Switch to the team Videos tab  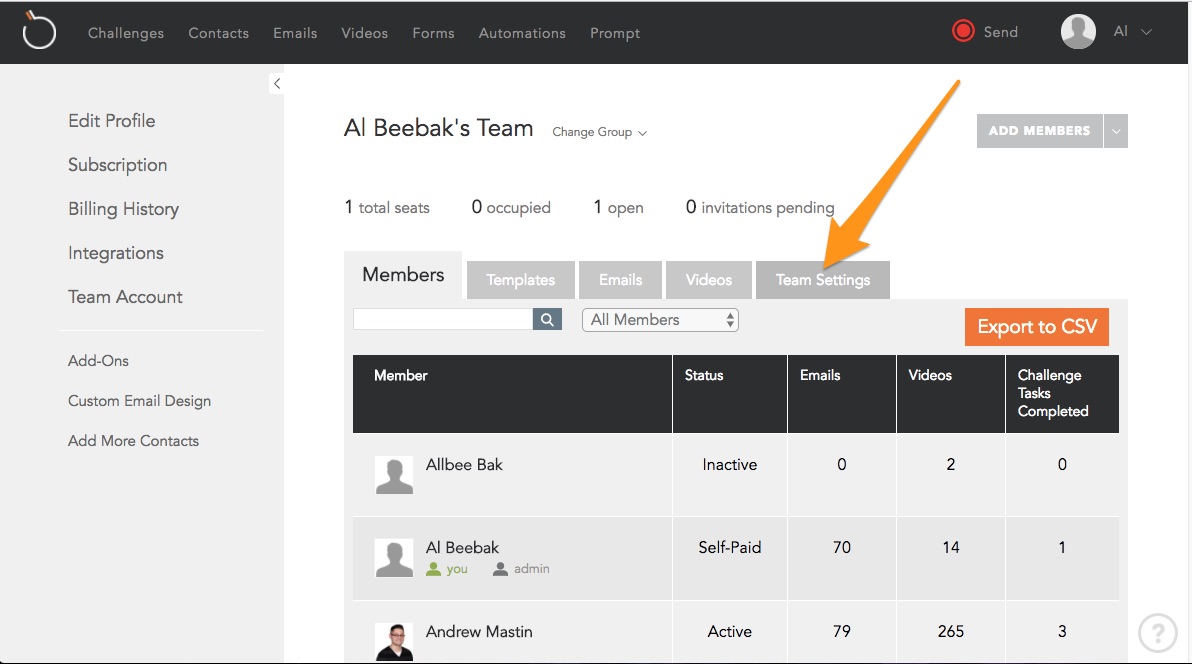coord(709,280)
